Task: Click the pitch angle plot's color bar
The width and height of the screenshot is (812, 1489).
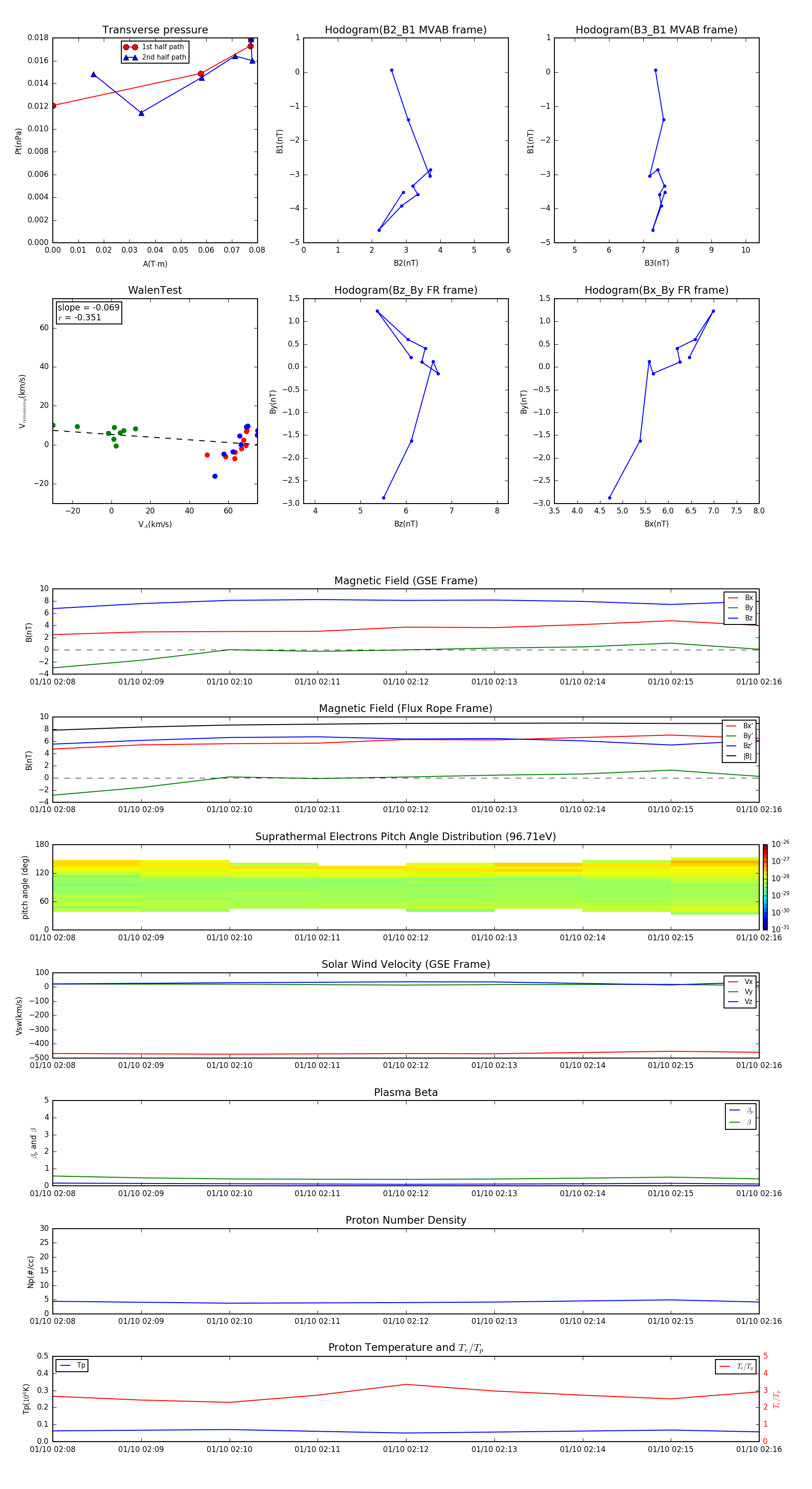Action: (765, 887)
